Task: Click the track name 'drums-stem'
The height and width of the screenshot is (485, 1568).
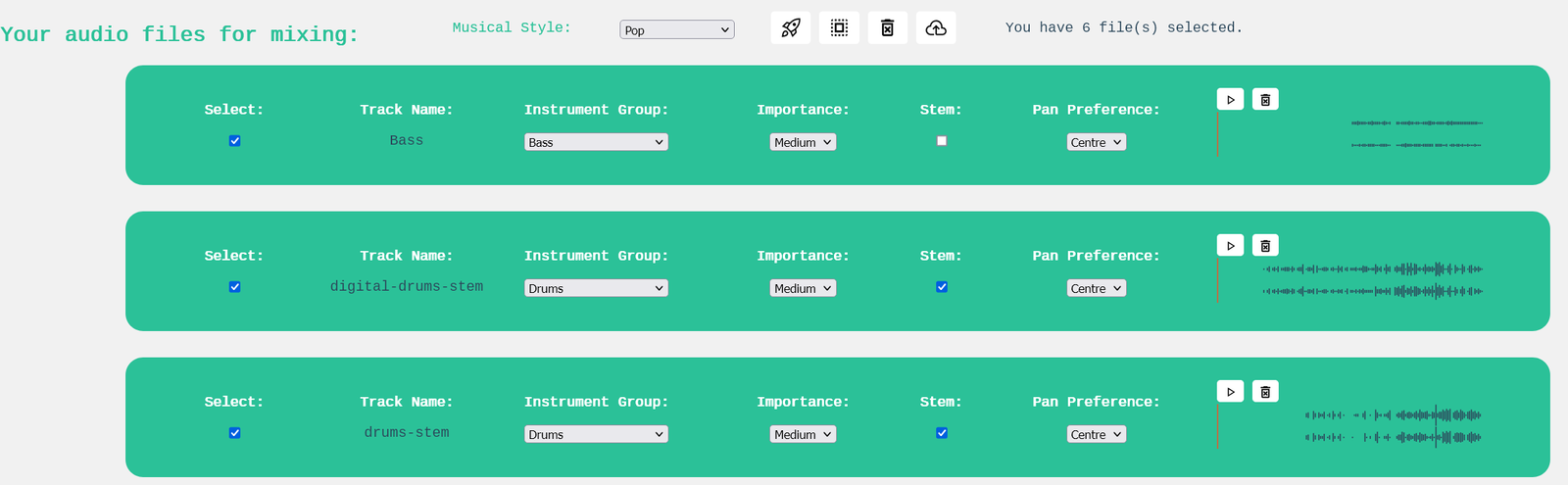Action: [x=407, y=432]
